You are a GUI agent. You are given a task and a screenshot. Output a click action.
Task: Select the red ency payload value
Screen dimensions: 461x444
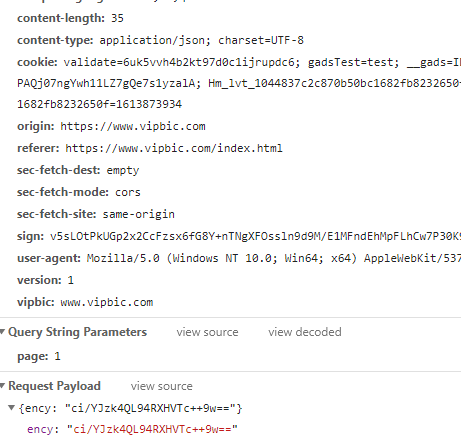click(152, 429)
